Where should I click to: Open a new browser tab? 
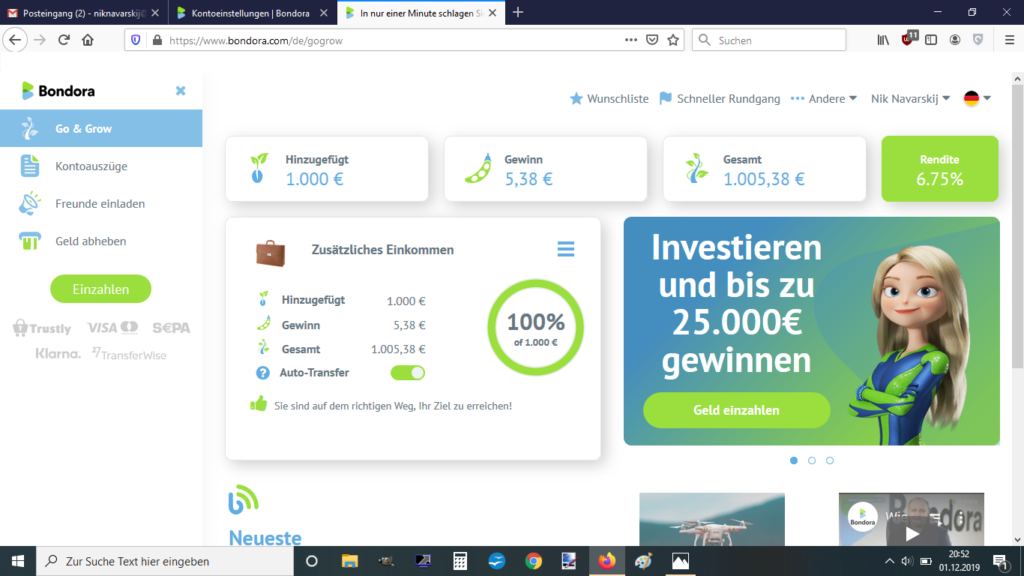tap(518, 12)
